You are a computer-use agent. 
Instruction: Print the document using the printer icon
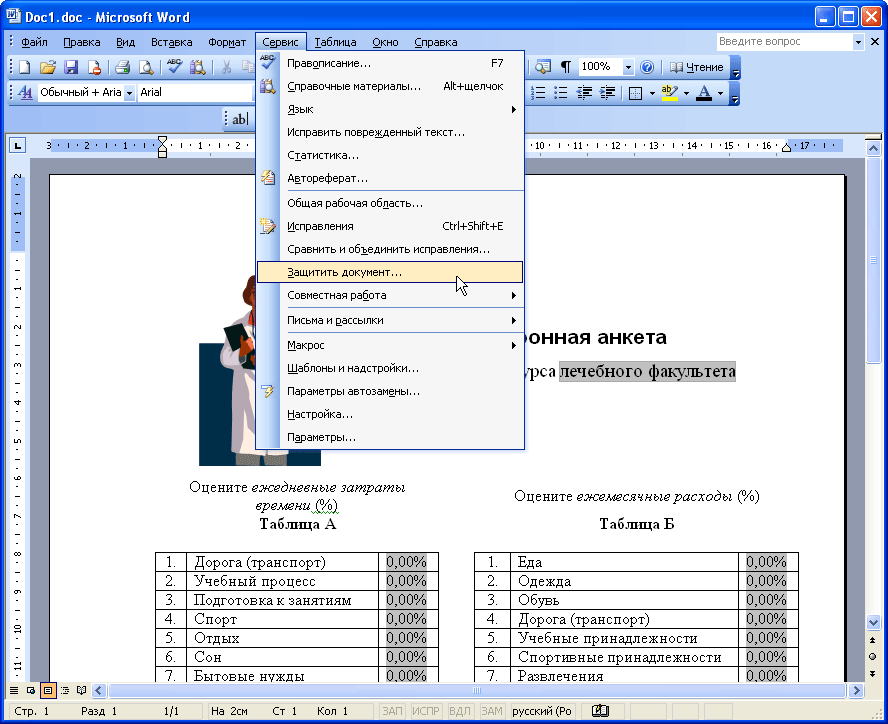coord(122,67)
